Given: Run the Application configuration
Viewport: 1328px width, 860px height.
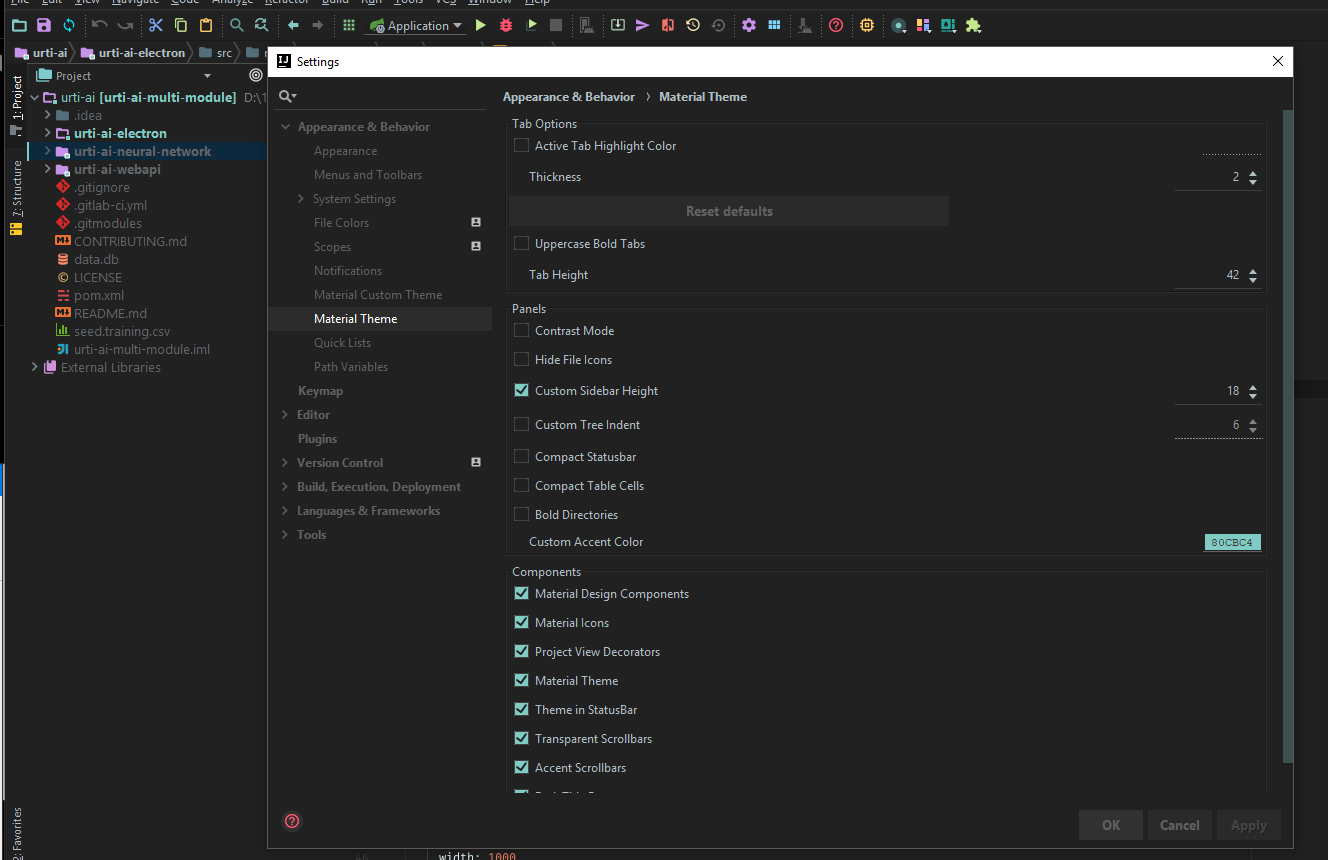Looking at the screenshot, I should pyautogui.click(x=481, y=25).
